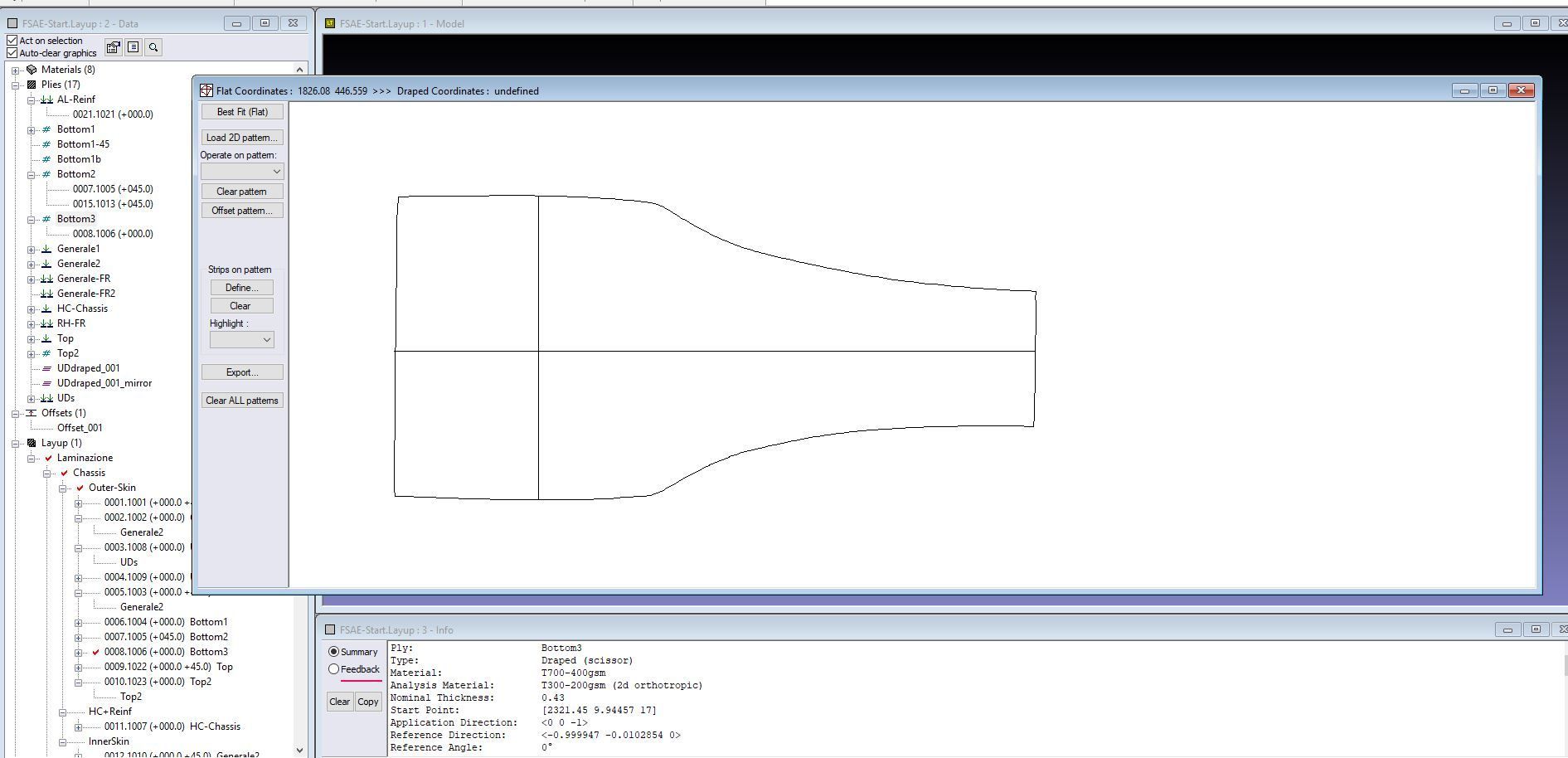Click Load 2D pattern button
The height and width of the screenshot is (758, 1568).
coord(242,138)
